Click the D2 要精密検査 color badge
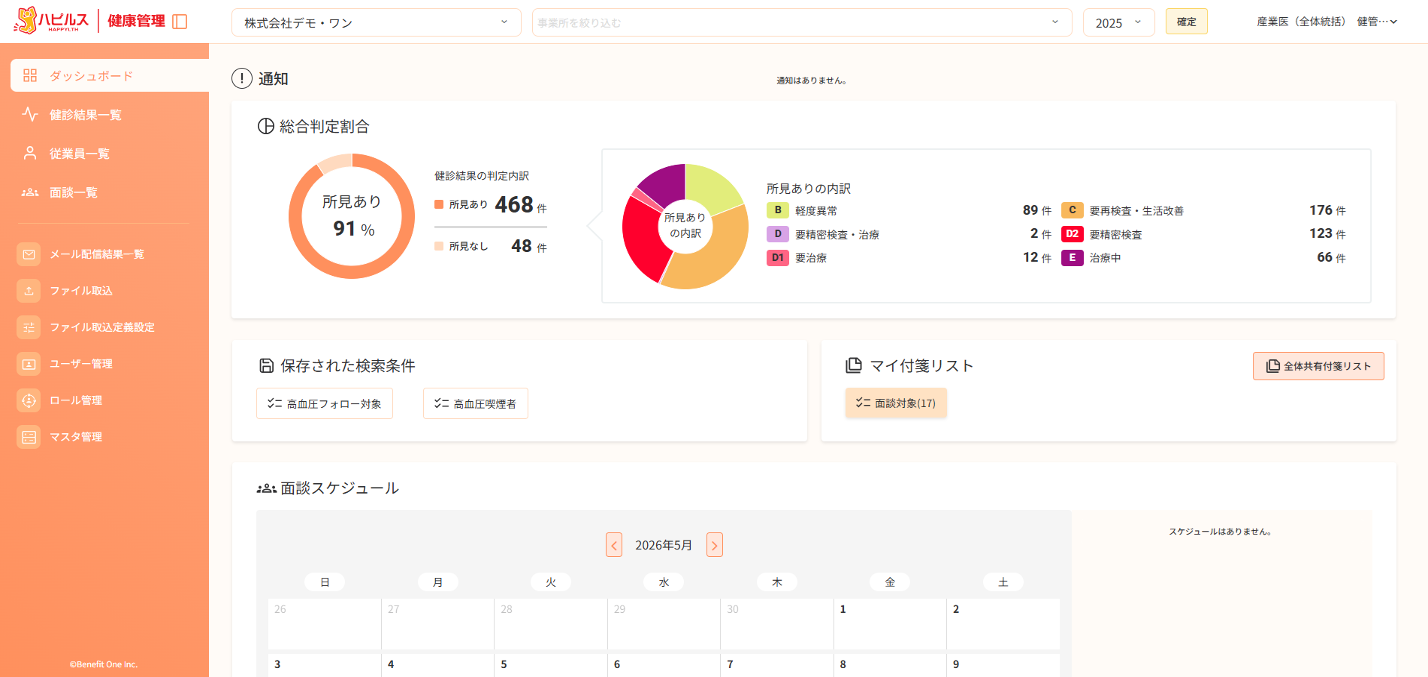This screenshot has width=1428, height=677. 1072,234
